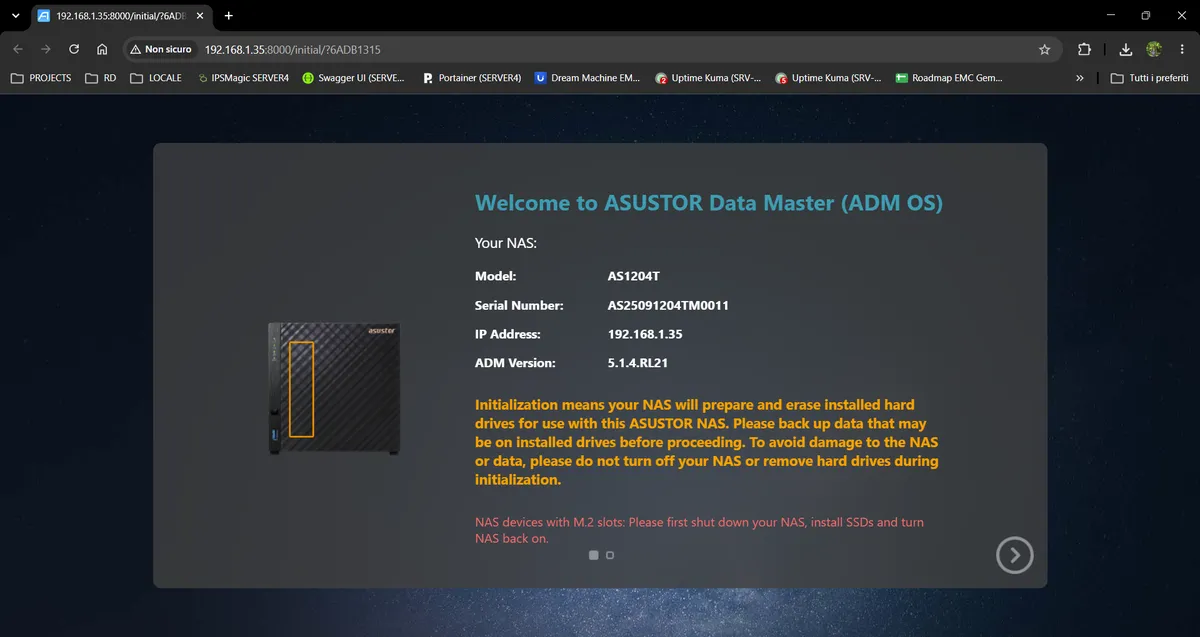Click the ADM version 5.1.4.RL21
The height and width of the screenshot is (637, 1200).
click(x=637, y=363)
